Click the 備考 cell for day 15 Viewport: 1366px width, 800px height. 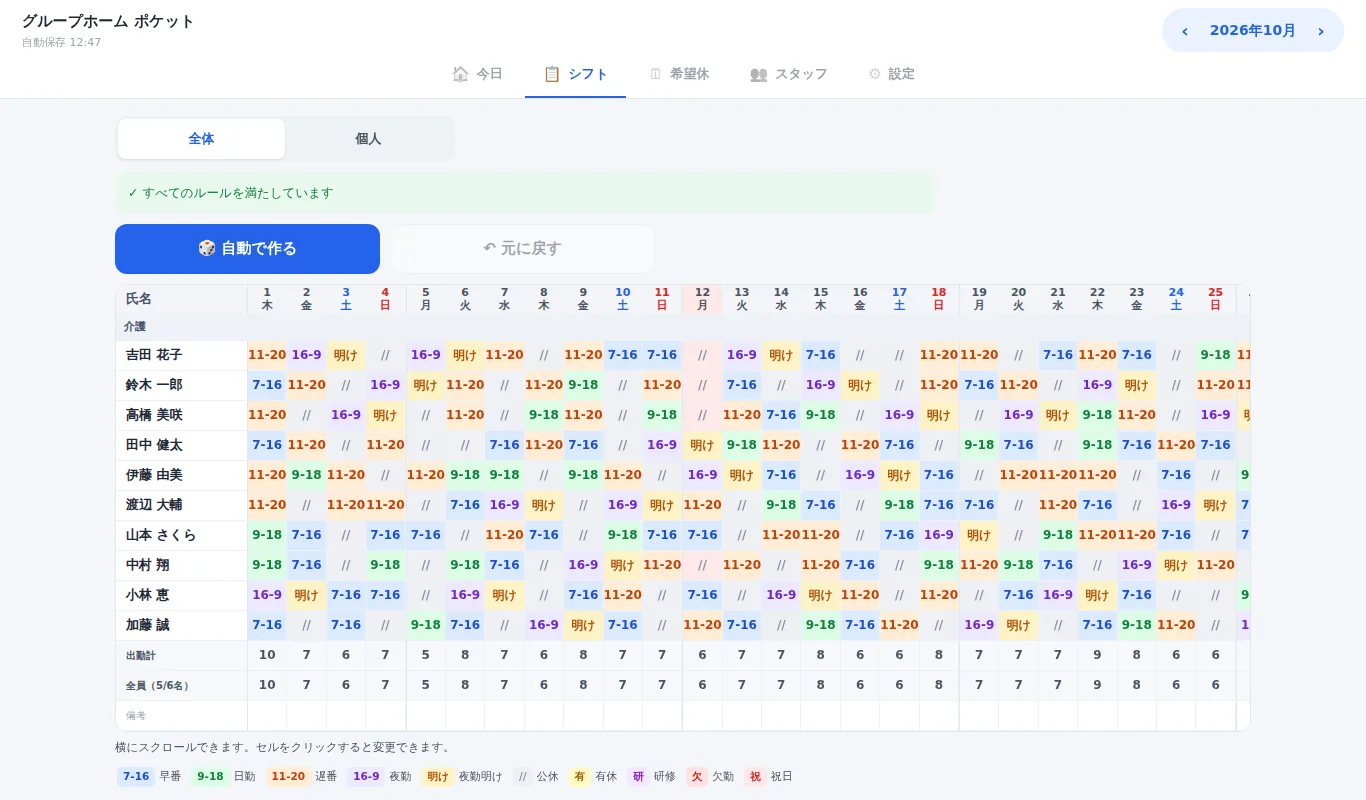click(x=820, y=716)
